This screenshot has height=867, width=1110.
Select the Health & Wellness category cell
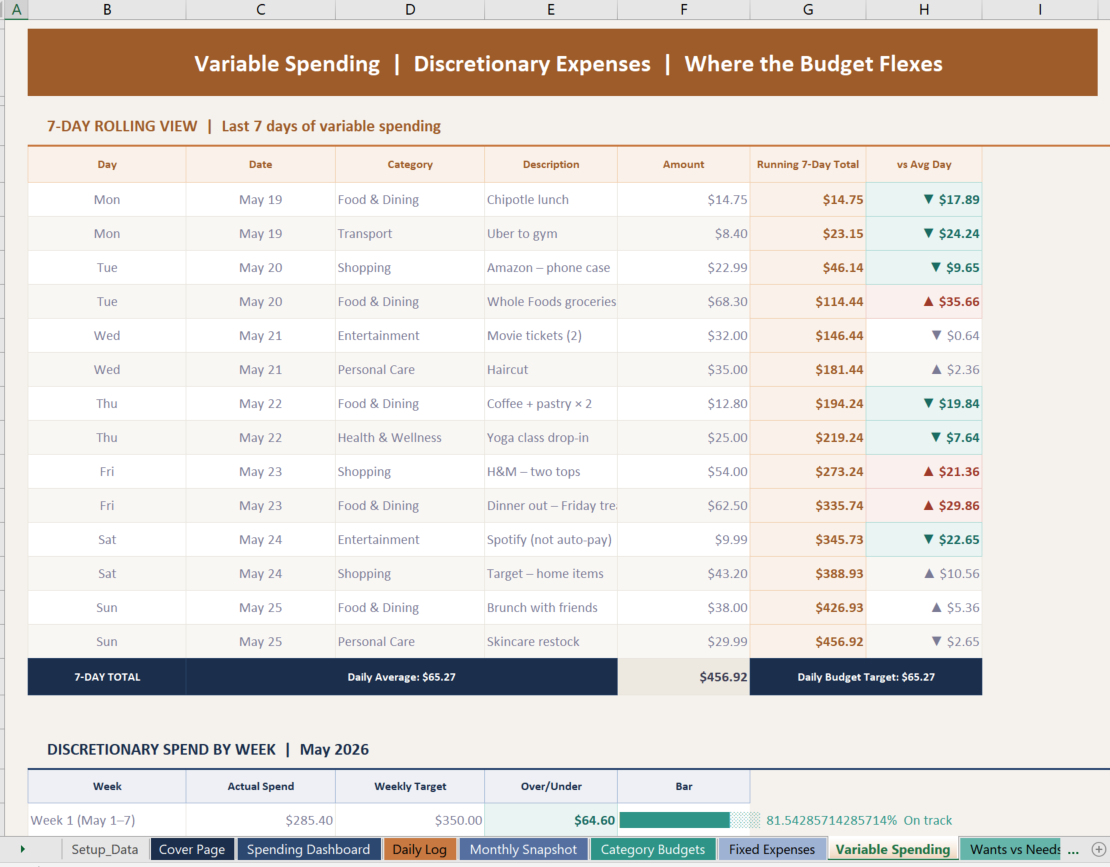tap(410, 437)
